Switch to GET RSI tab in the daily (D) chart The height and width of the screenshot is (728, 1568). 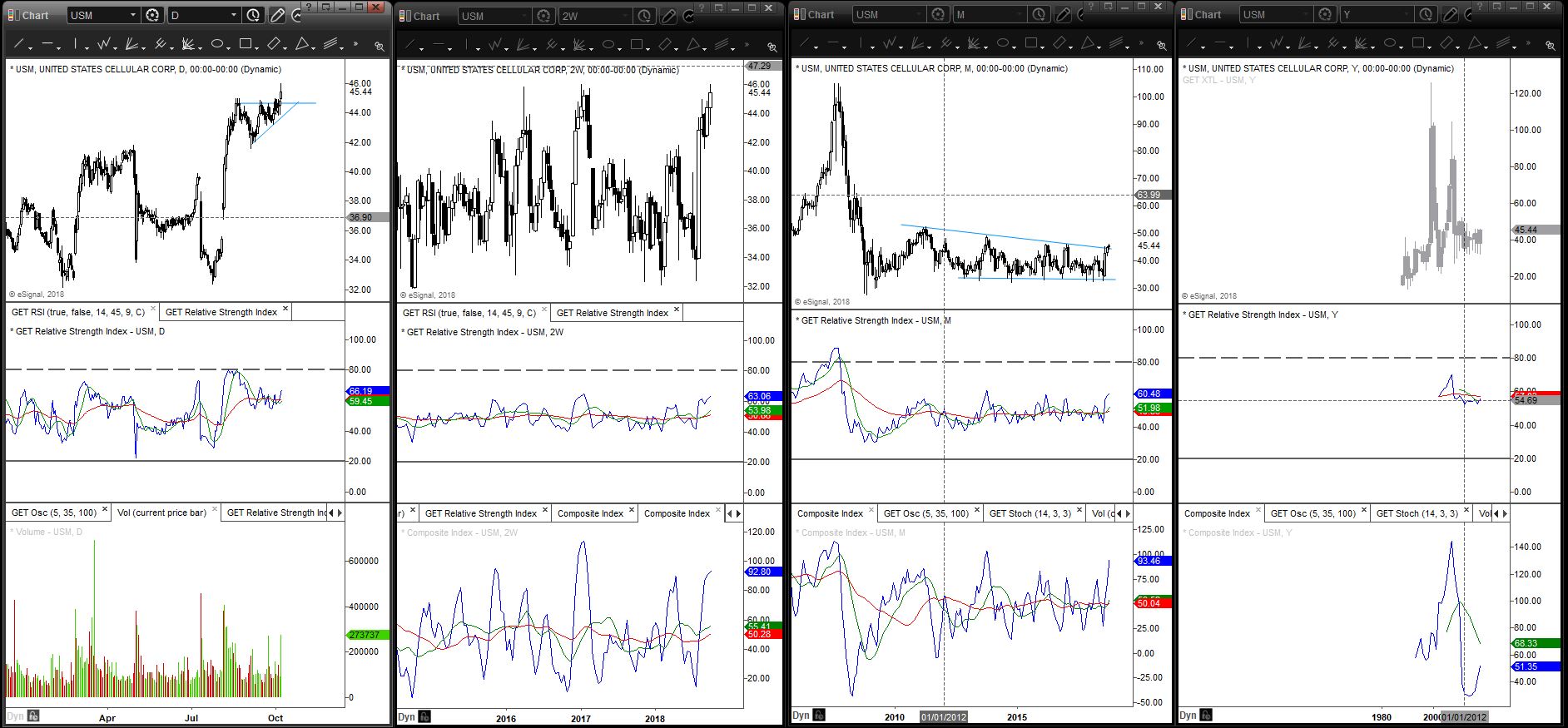pyautogui.click(x=78, y=312)
